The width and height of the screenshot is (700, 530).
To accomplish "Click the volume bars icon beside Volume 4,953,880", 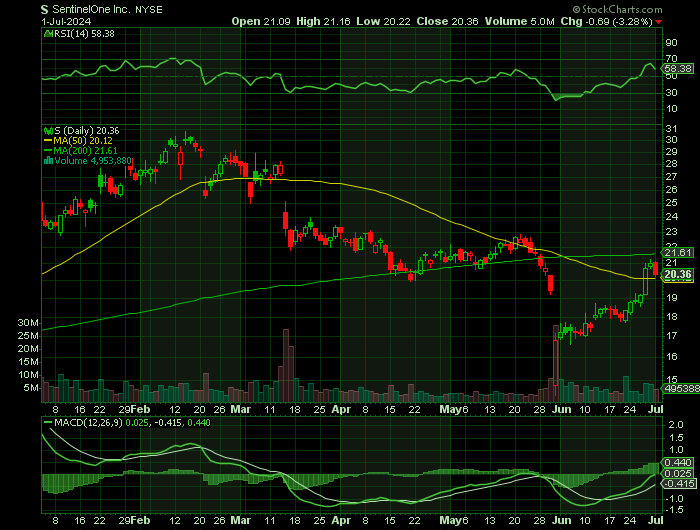I will (48, 161).
